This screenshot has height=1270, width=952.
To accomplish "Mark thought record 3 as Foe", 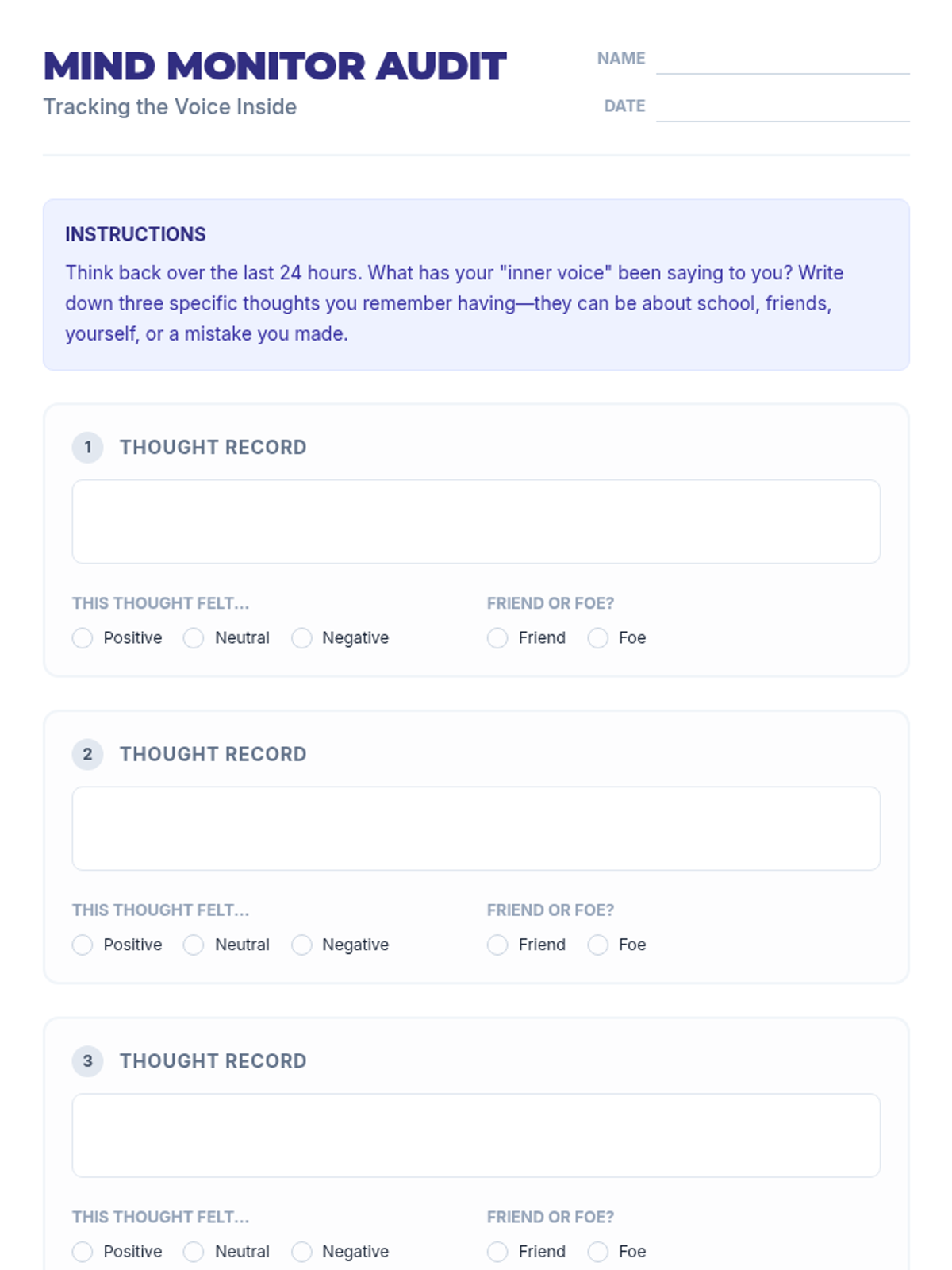I will 598,1252.
